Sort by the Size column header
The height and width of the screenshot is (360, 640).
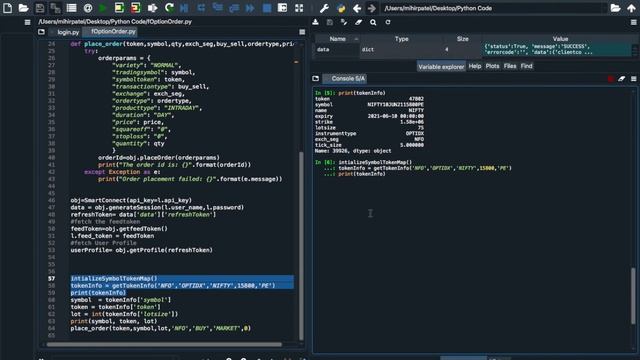click(x=462, y=39)
